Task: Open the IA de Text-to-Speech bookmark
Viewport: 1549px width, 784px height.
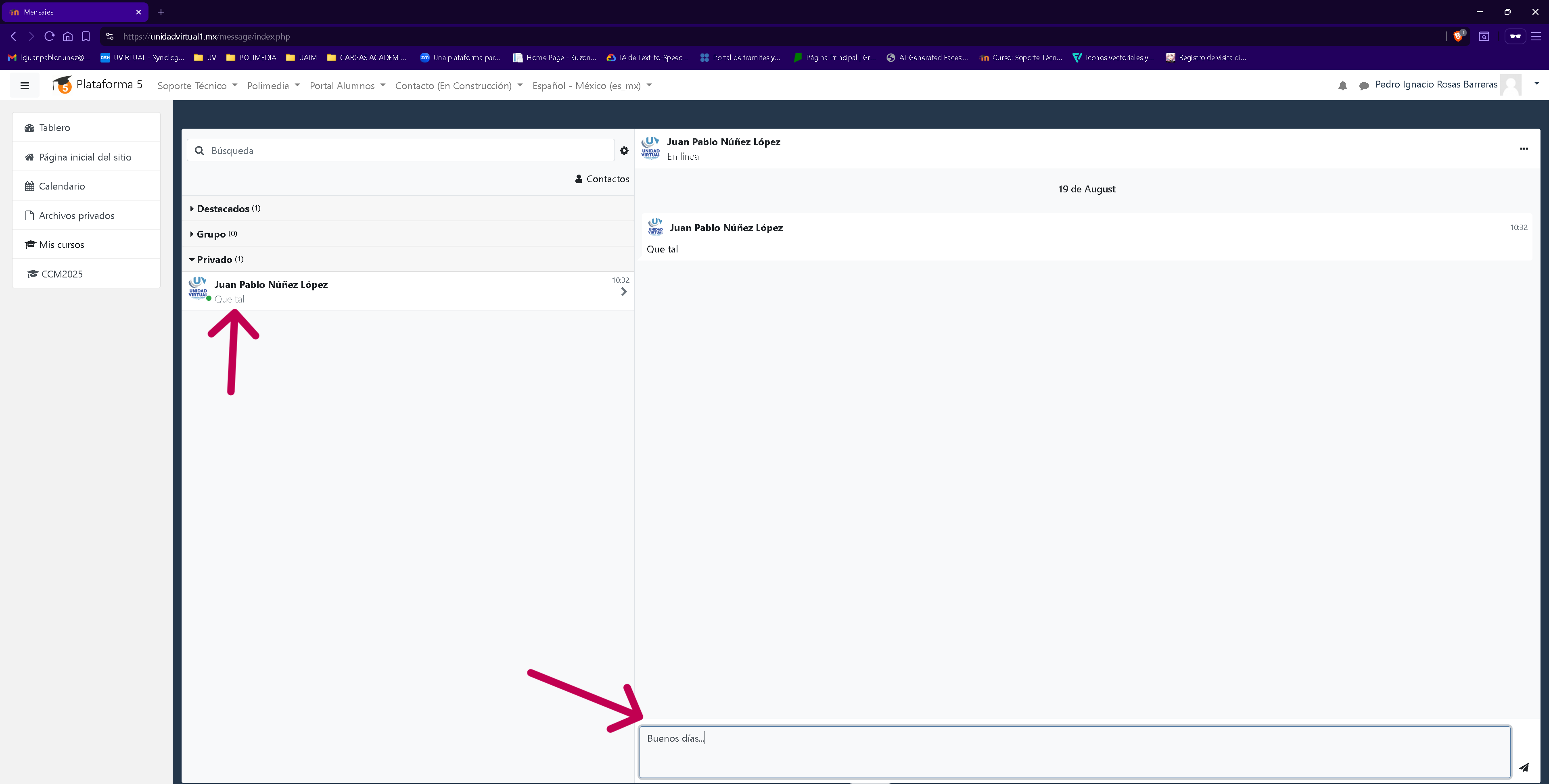Action: click(647, 58)
